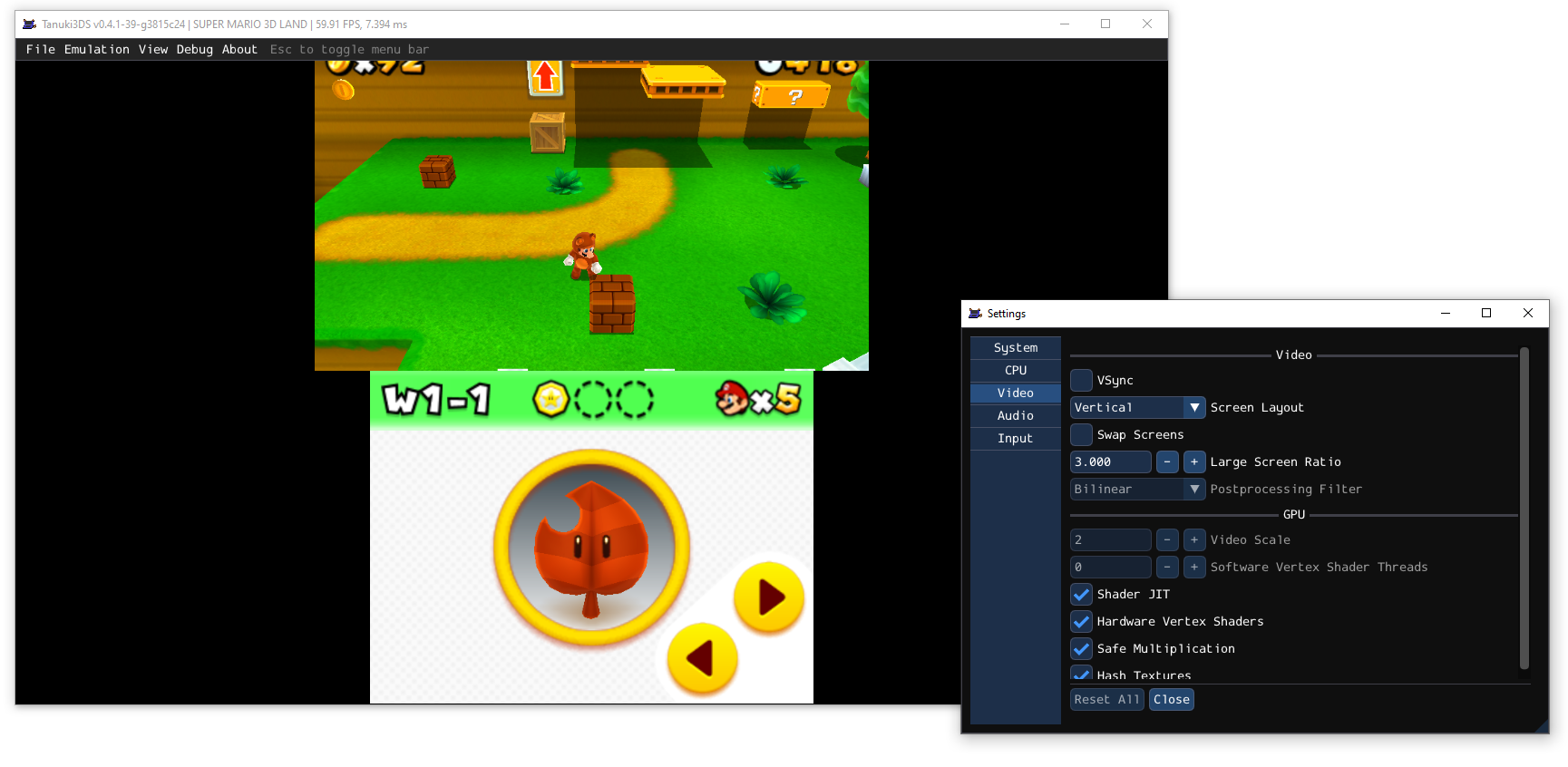
Task: Switch to the Audio settings tab
Action: coord(1016,416)
